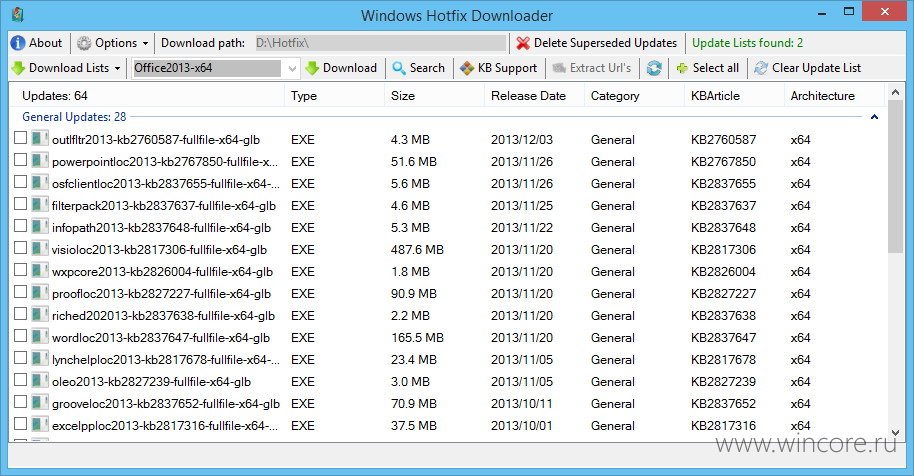Check the outlfltr2013-kb2760587 update checkbox
Image resolution: width=914 pixels, height=476 pixels.
point(20,137)
